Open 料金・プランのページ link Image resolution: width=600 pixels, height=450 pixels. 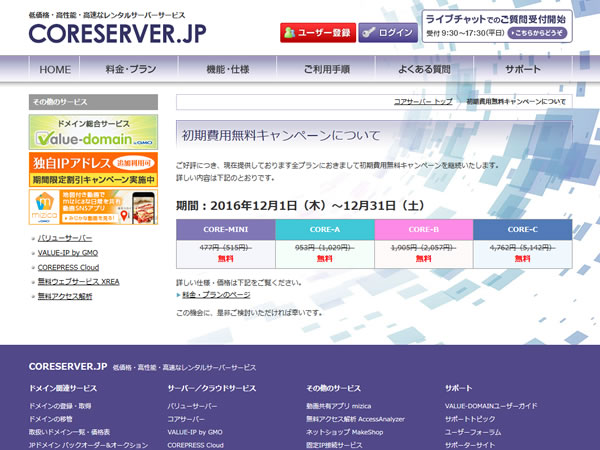(x=216, y=295)
